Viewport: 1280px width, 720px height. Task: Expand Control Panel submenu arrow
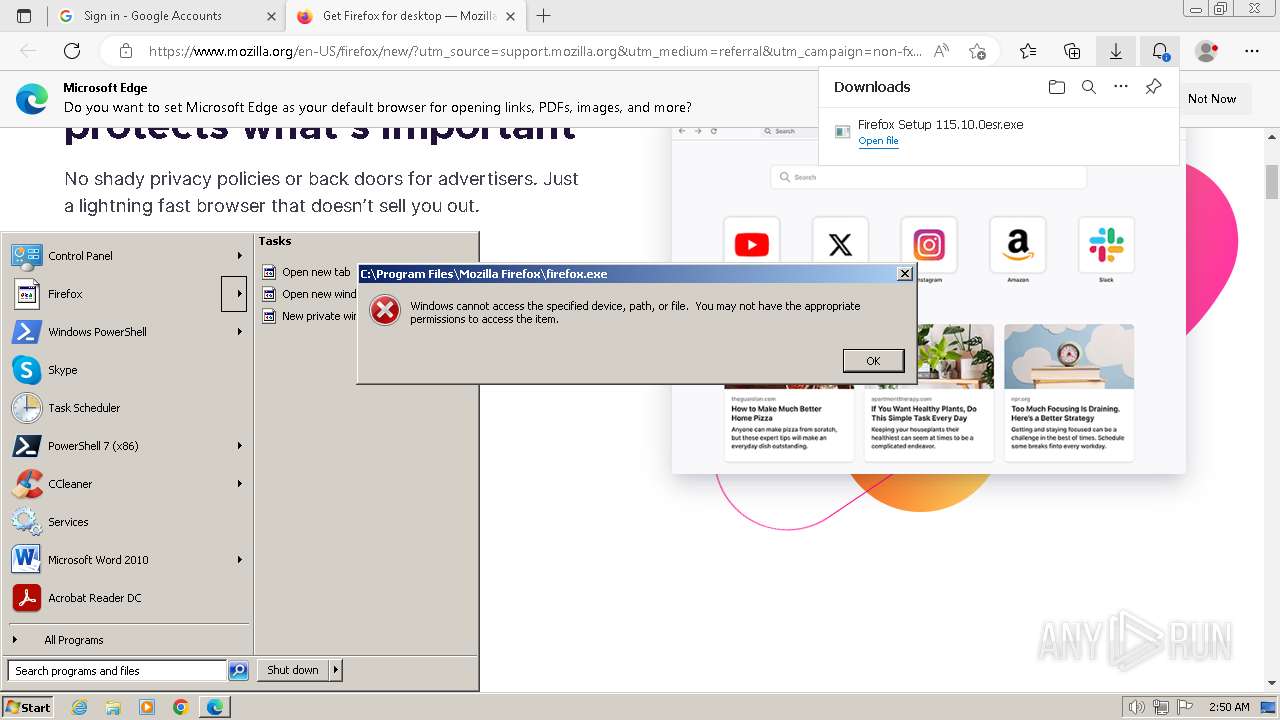tap(240, 256)
